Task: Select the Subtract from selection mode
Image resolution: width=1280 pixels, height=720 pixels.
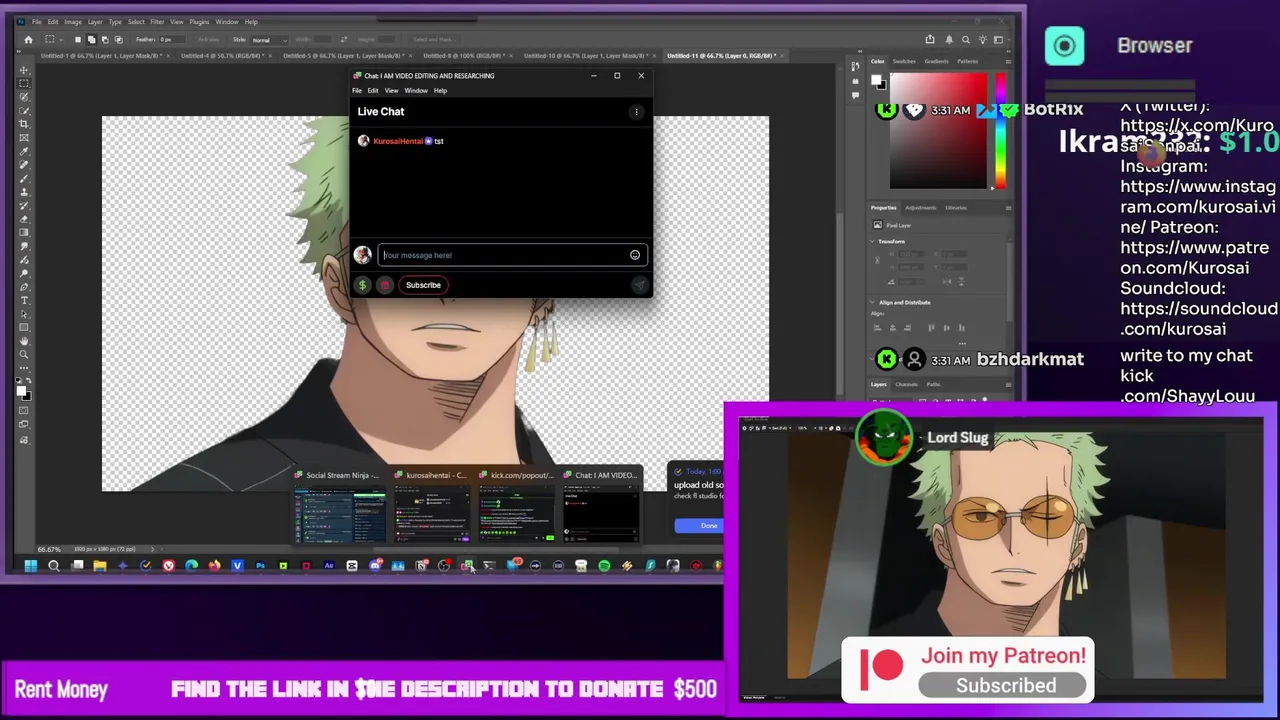Action: pyautogui.click(x=105, y=40)
